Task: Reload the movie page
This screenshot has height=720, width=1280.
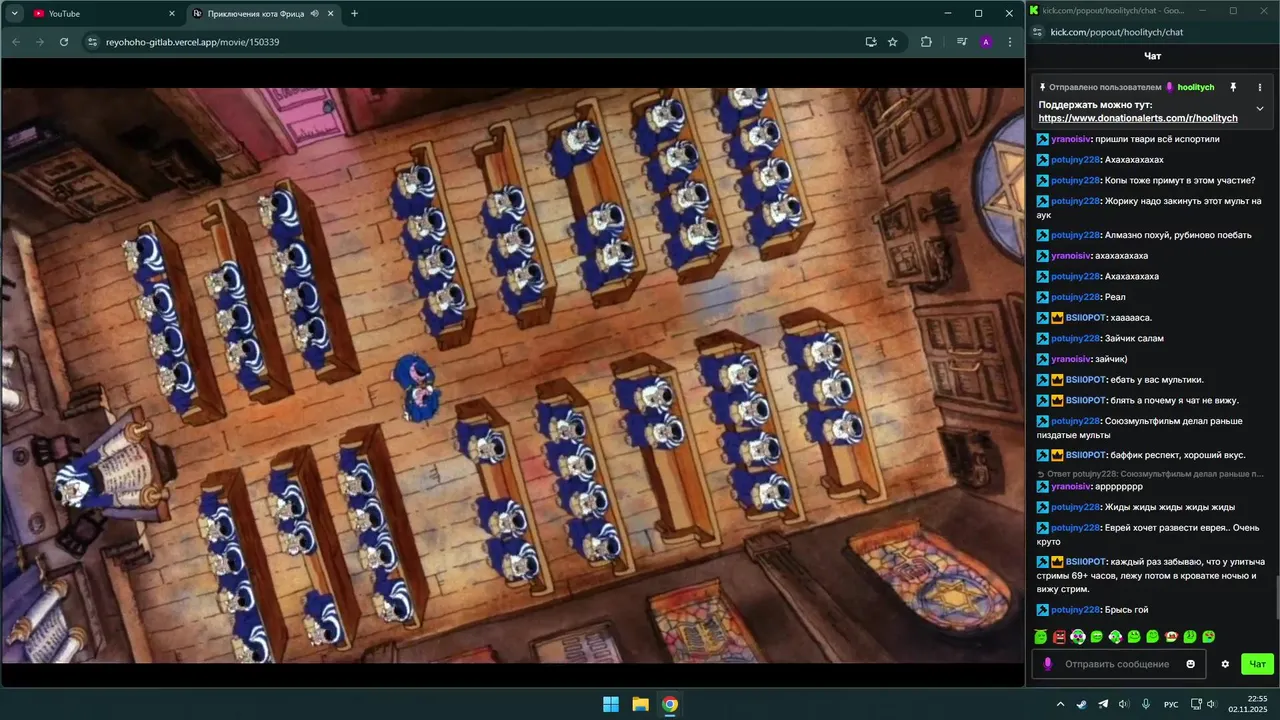Action: click(x=64, y=42)
